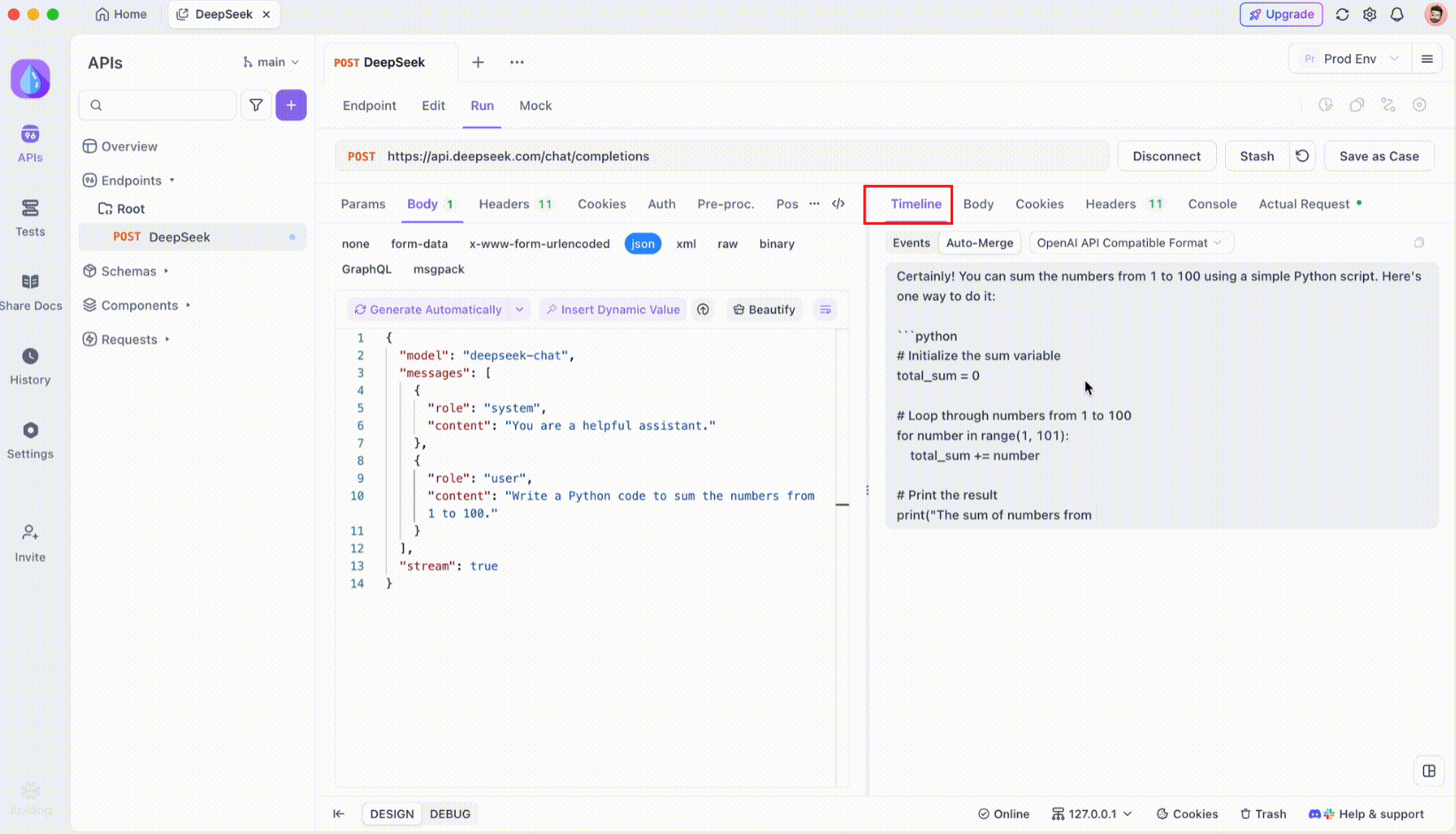Click the Apidog droplet logo
Screen dimensions: 1456x834
30,79
